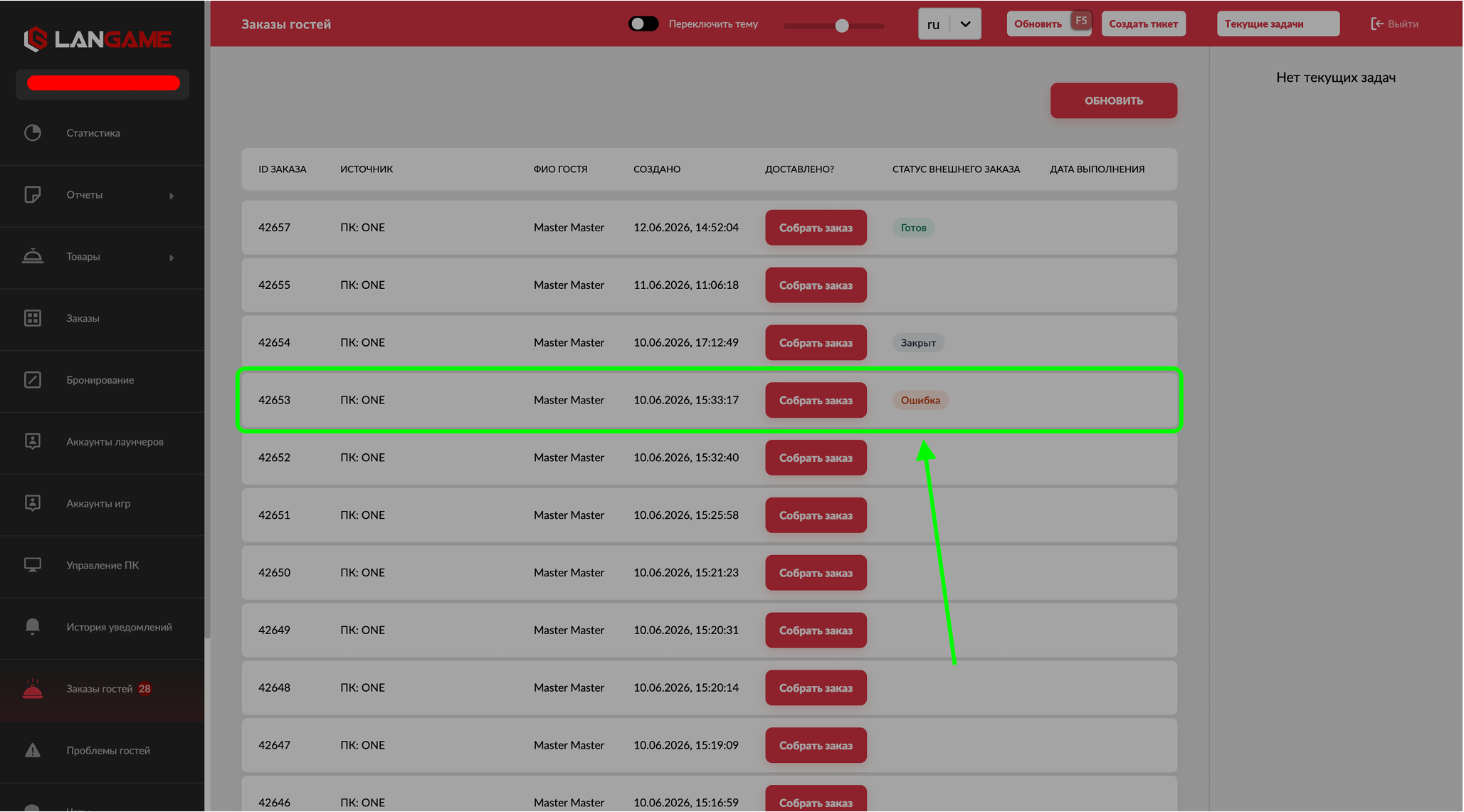The height and width of the screenshot is (812, 1464).
Task: Expand the Товары submenu arrow
Action: 172,258
